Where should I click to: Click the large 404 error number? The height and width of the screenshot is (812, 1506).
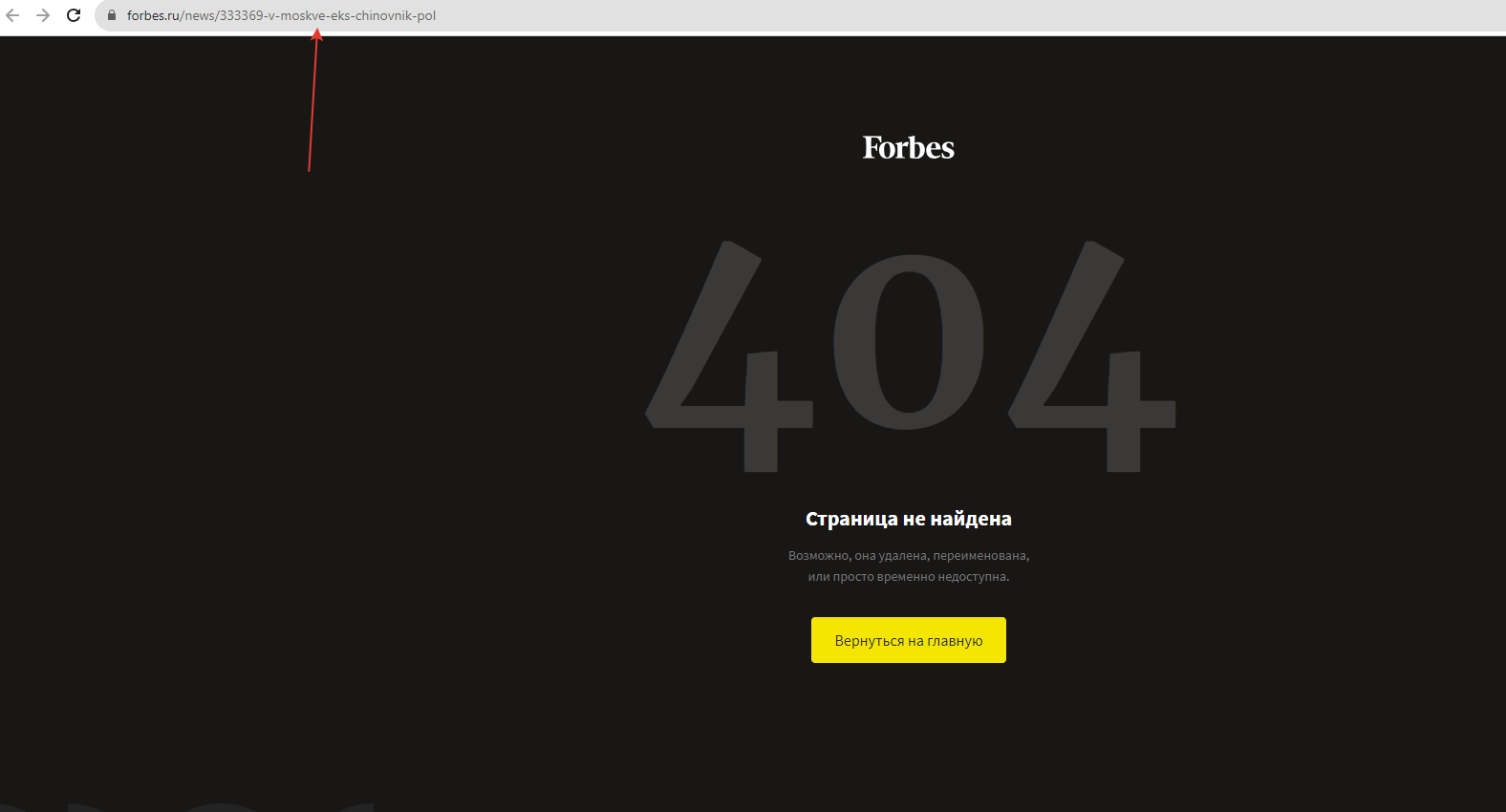(x=911, y=355)
